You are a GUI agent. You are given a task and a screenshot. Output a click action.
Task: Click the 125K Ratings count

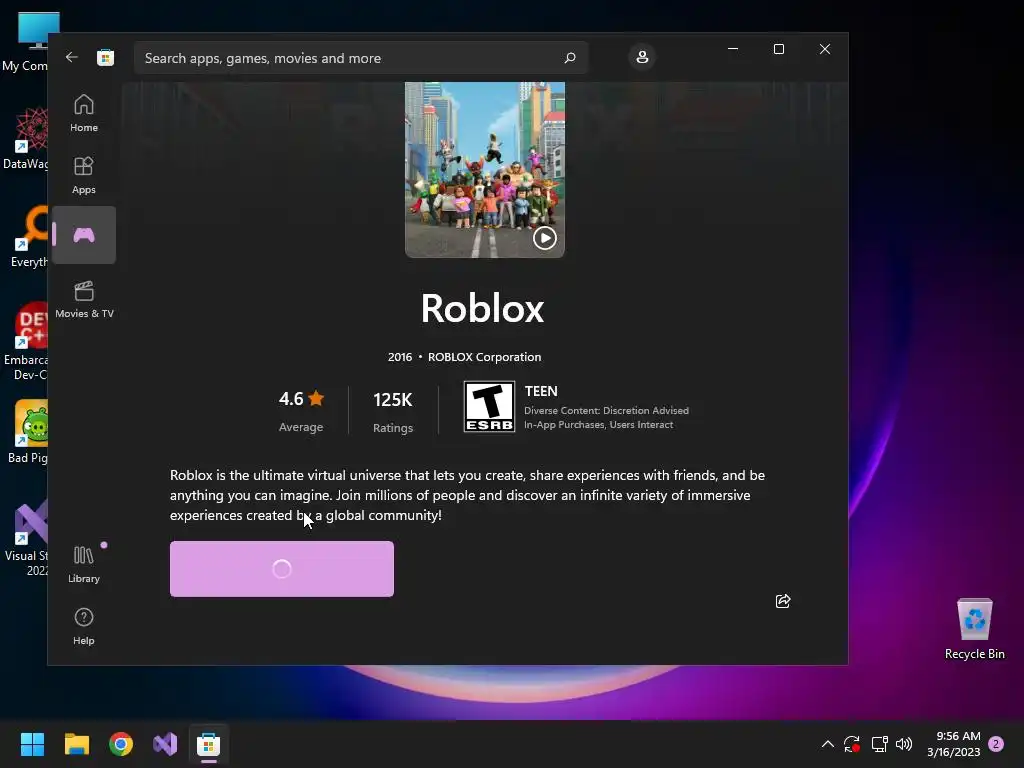(392, 411)
